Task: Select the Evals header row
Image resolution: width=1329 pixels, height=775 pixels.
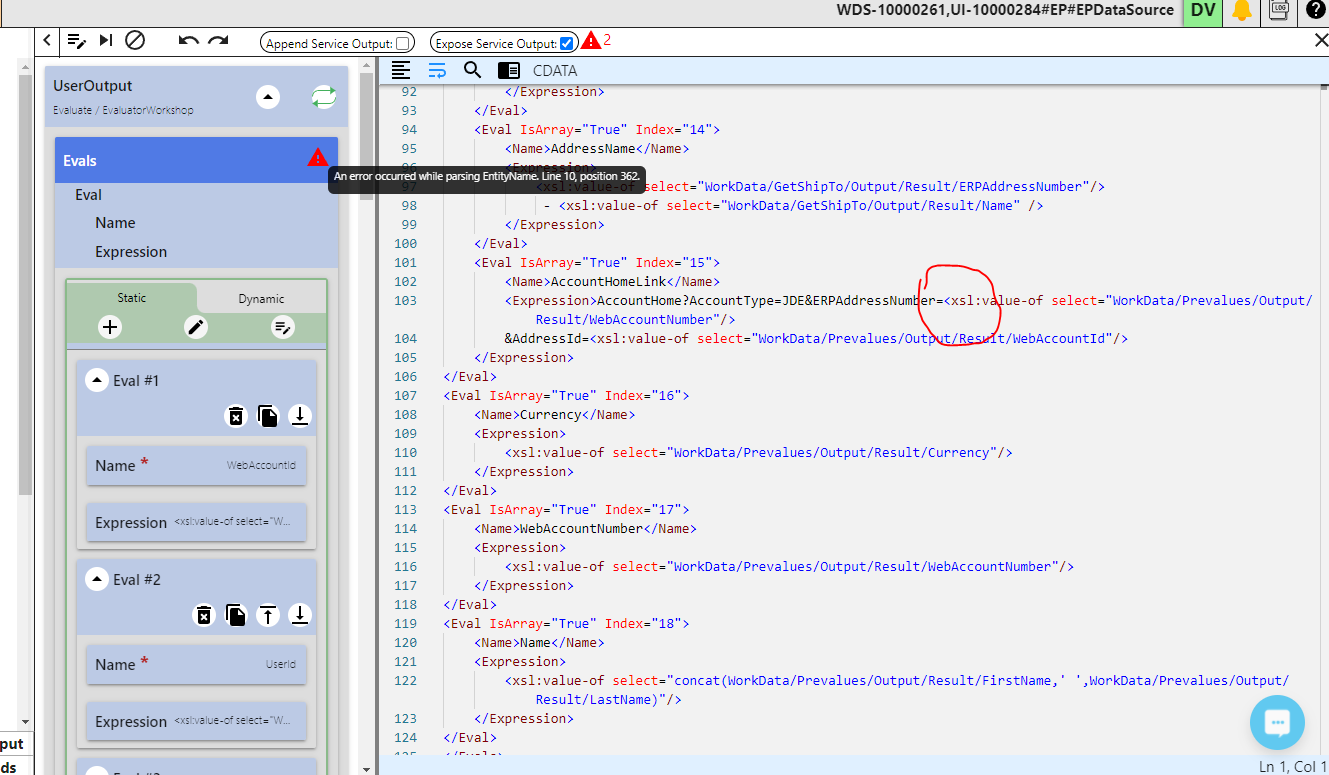Action: pyautogui.click(x=197, y=160)
